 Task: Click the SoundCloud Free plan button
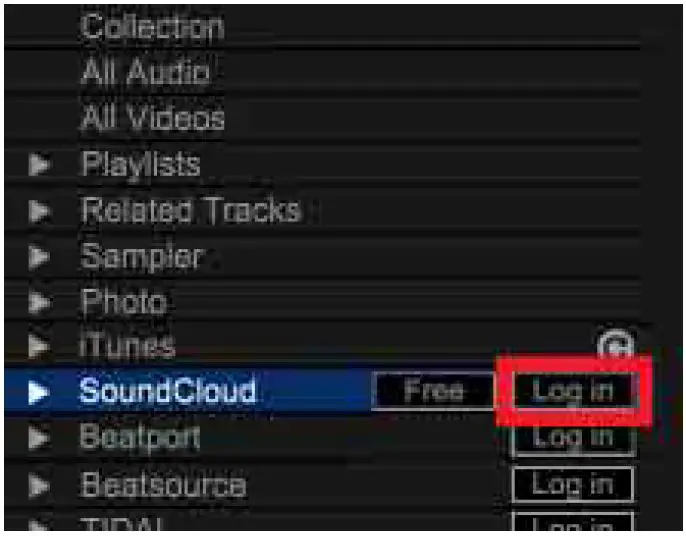pos(433,390)
